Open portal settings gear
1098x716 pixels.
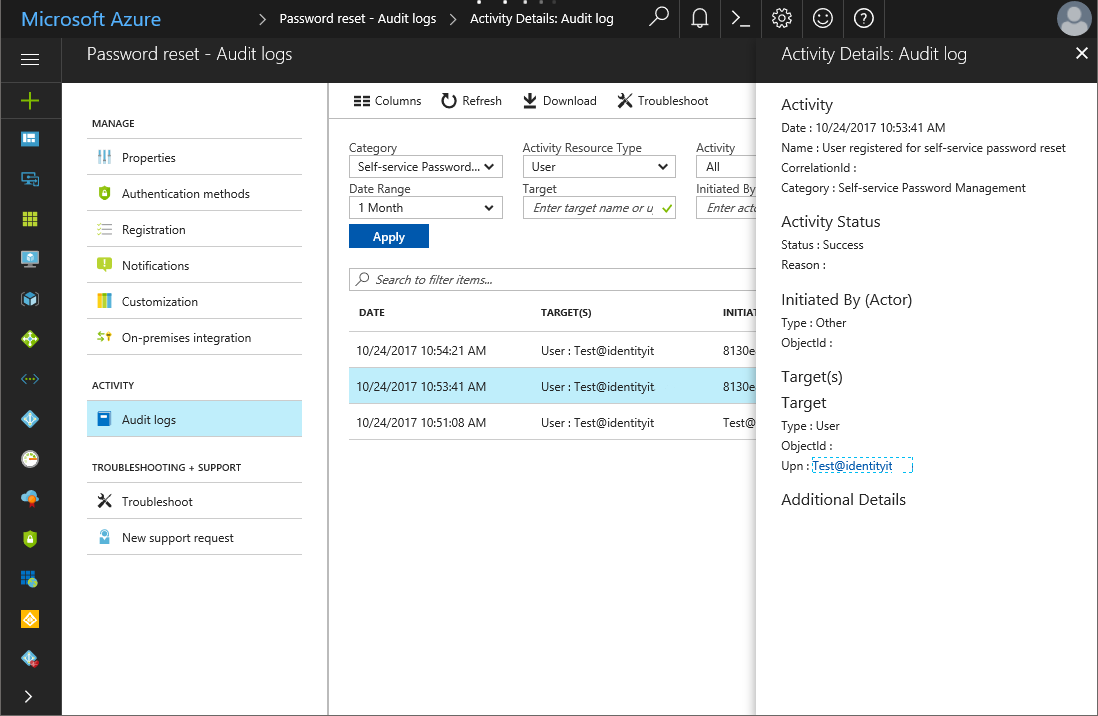pyautogui.click(x=782, y=18)
